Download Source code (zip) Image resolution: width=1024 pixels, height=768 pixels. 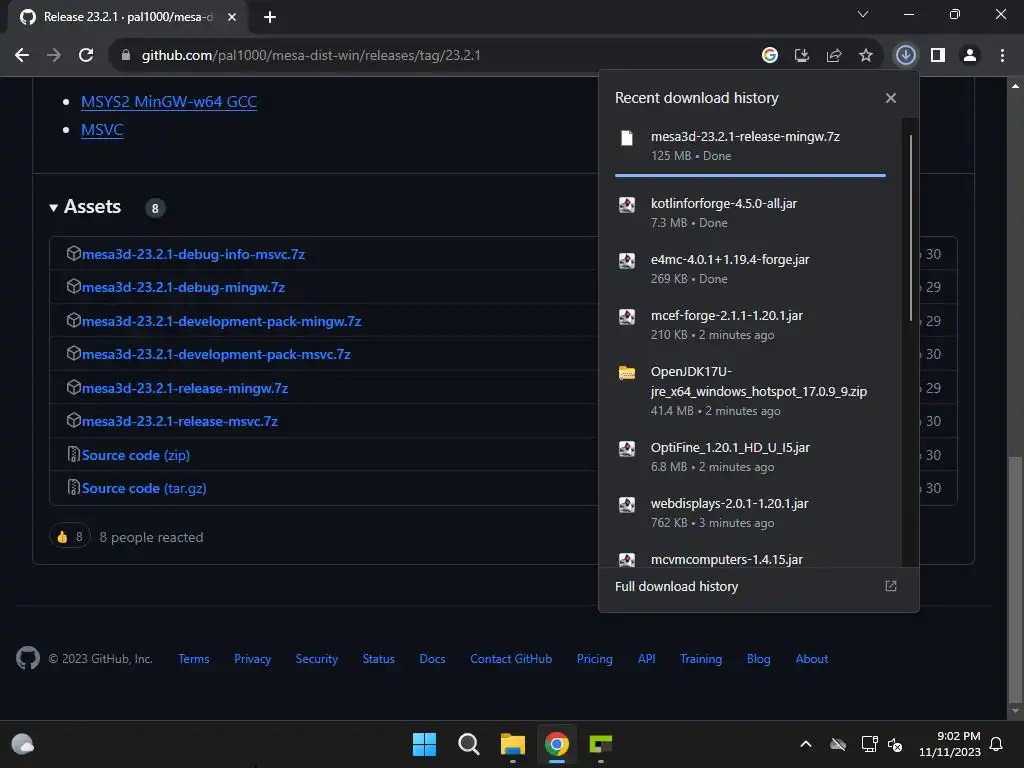136,455
